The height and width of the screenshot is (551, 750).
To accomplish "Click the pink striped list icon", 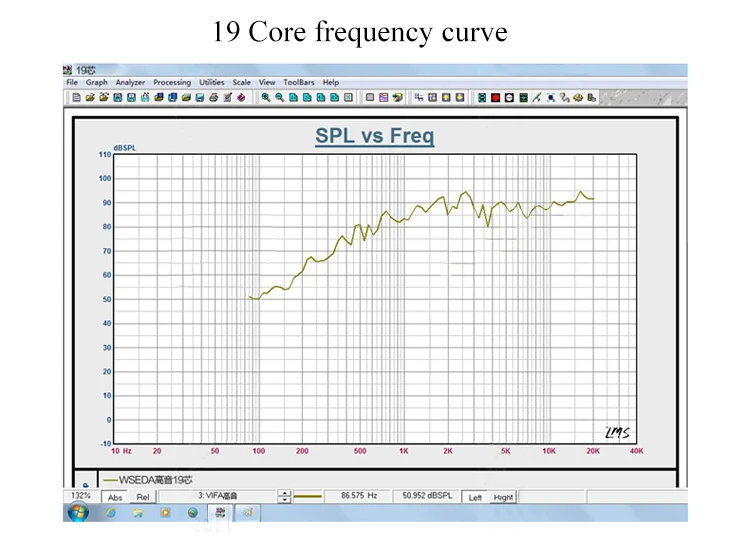I will coord(384,98).
